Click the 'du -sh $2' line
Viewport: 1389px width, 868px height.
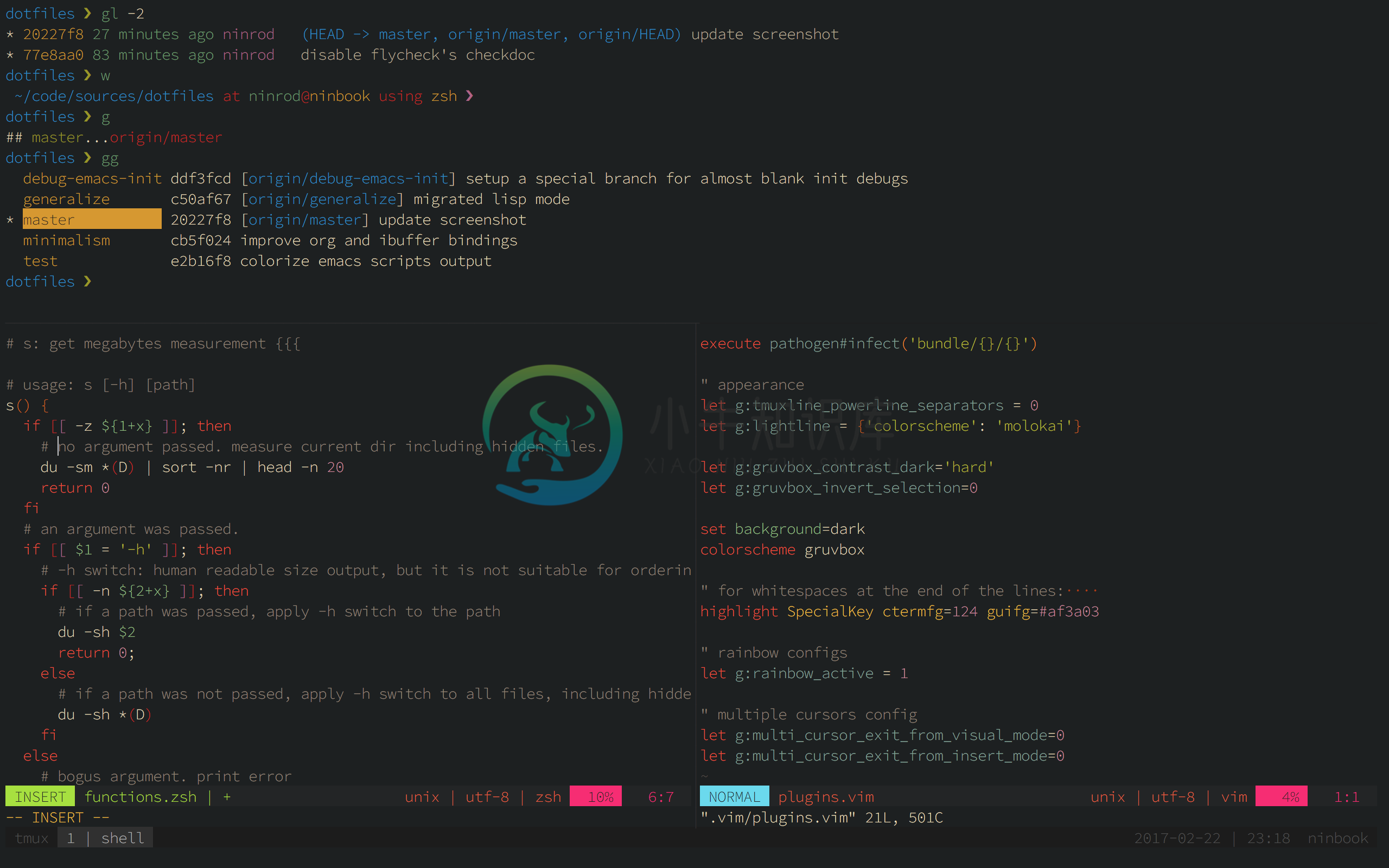(97, 633)
